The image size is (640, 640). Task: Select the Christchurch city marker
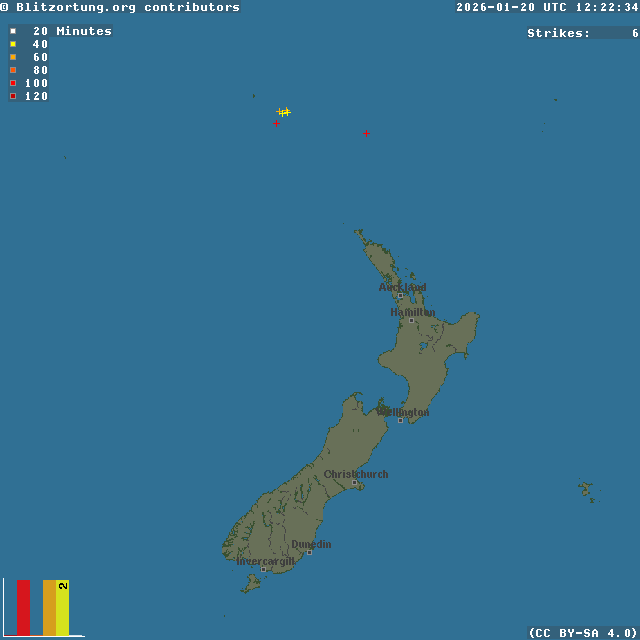(x=353, y=482)
